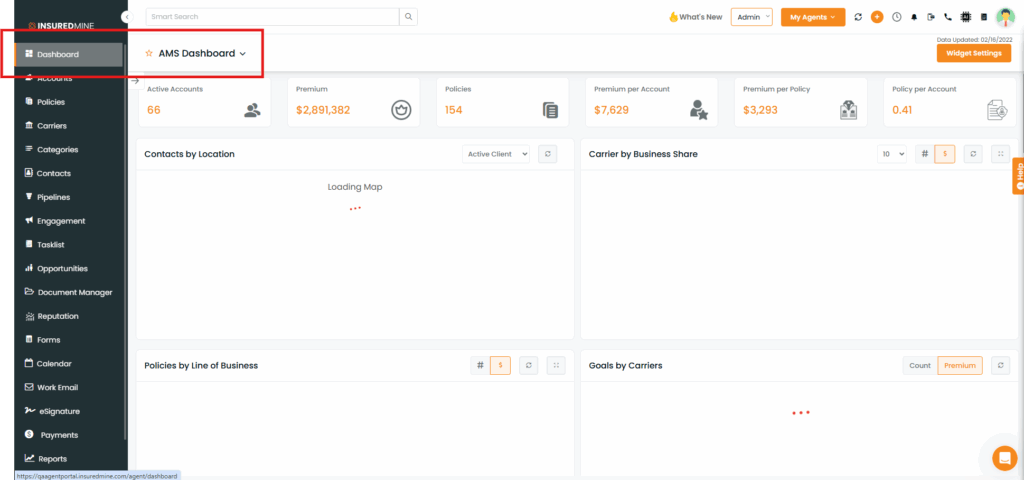This screenshot has width=1024, height=480.
Task: Click the Widget Settings button
Action: [x=974, y=54]
